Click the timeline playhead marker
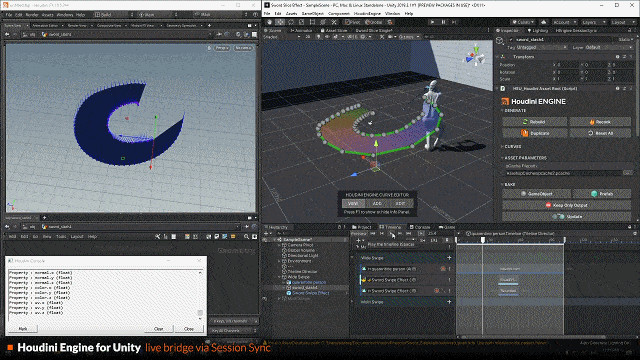Screen dimensions: 640x360 (482, 240)
